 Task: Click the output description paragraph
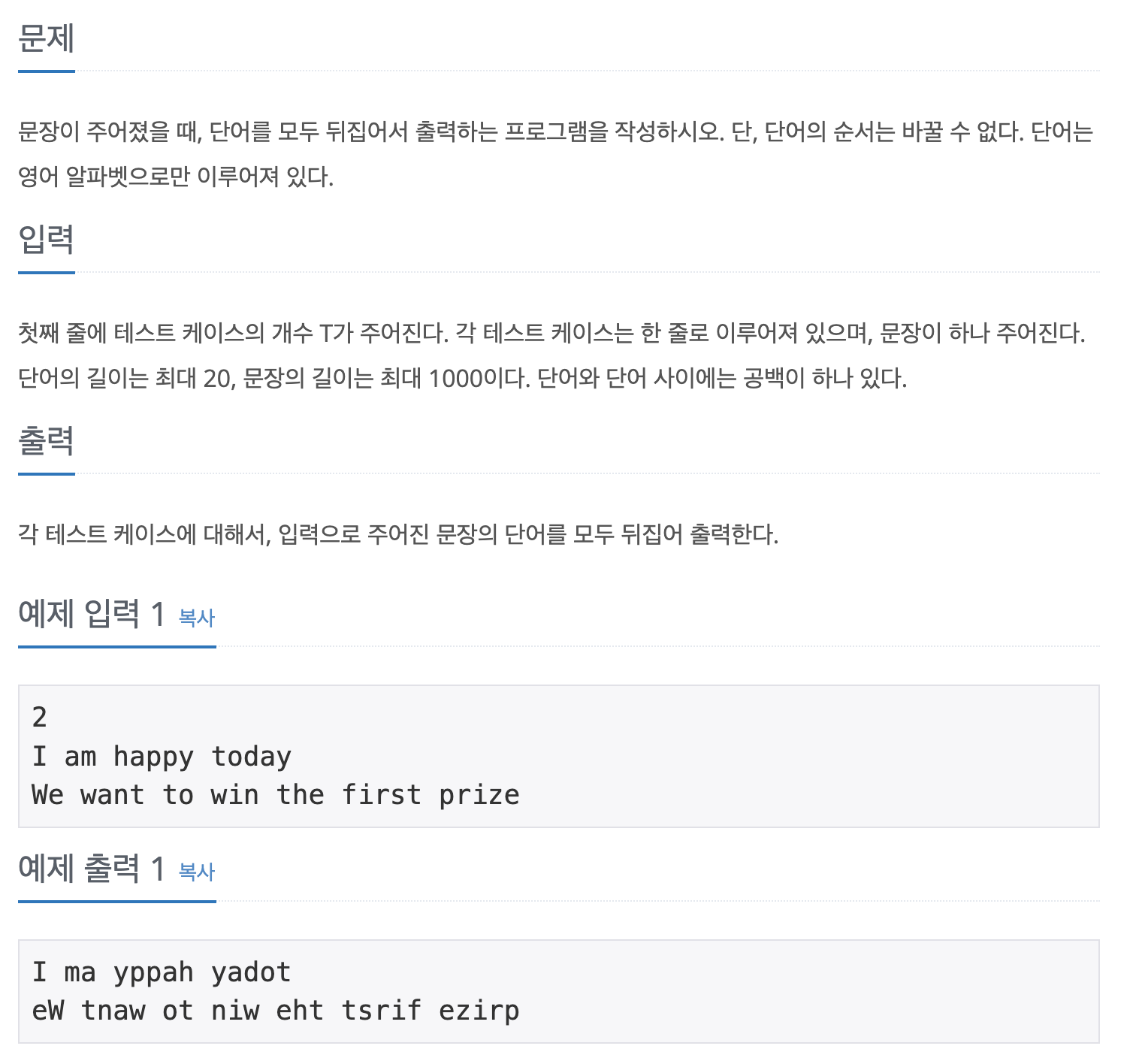398,534
